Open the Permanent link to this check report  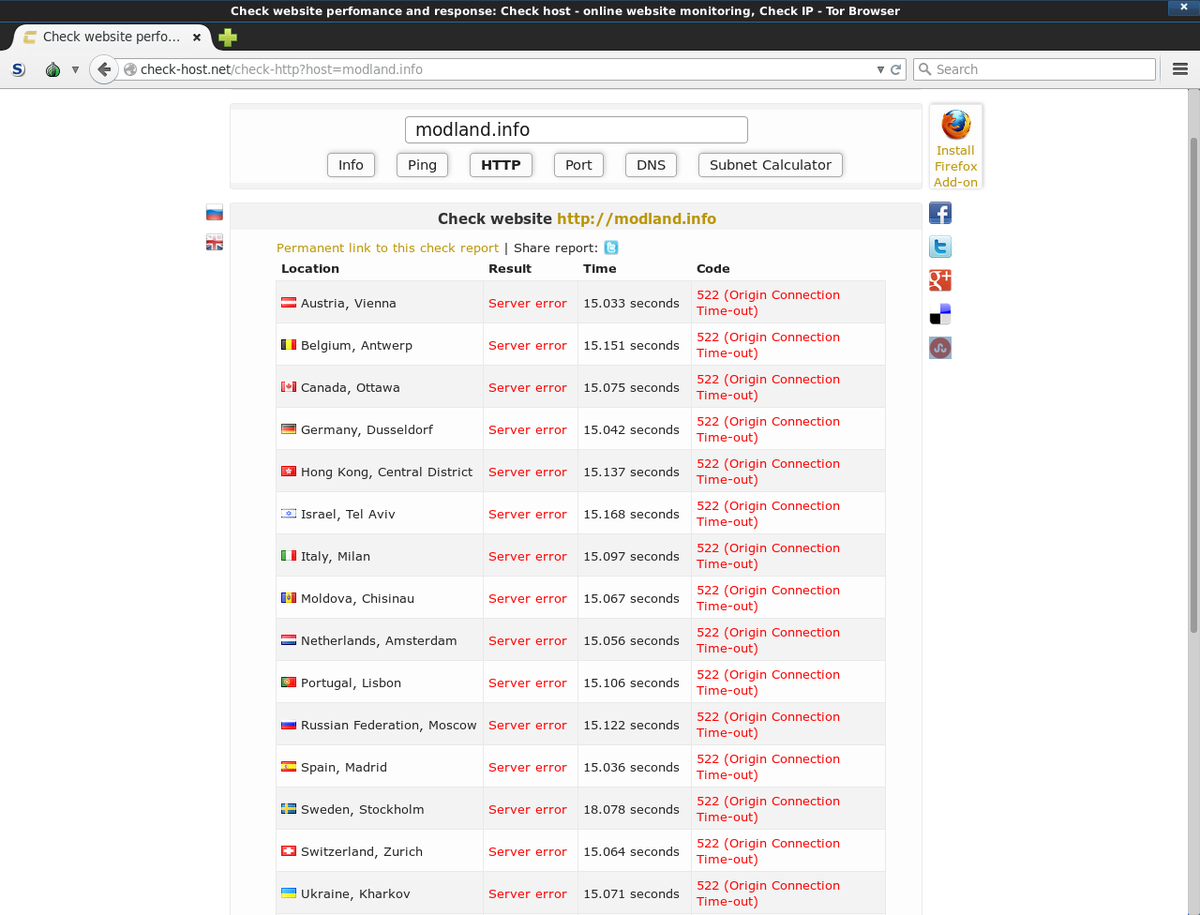[x=389, y=247]
